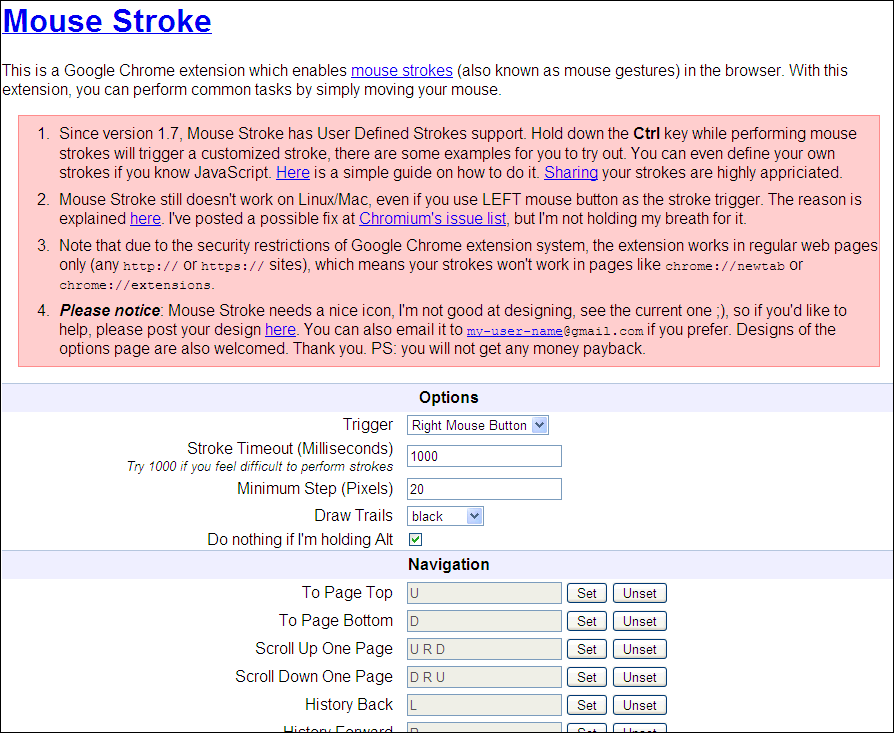Click Unset for Scroll Up One Page

[x=640, y=649]
